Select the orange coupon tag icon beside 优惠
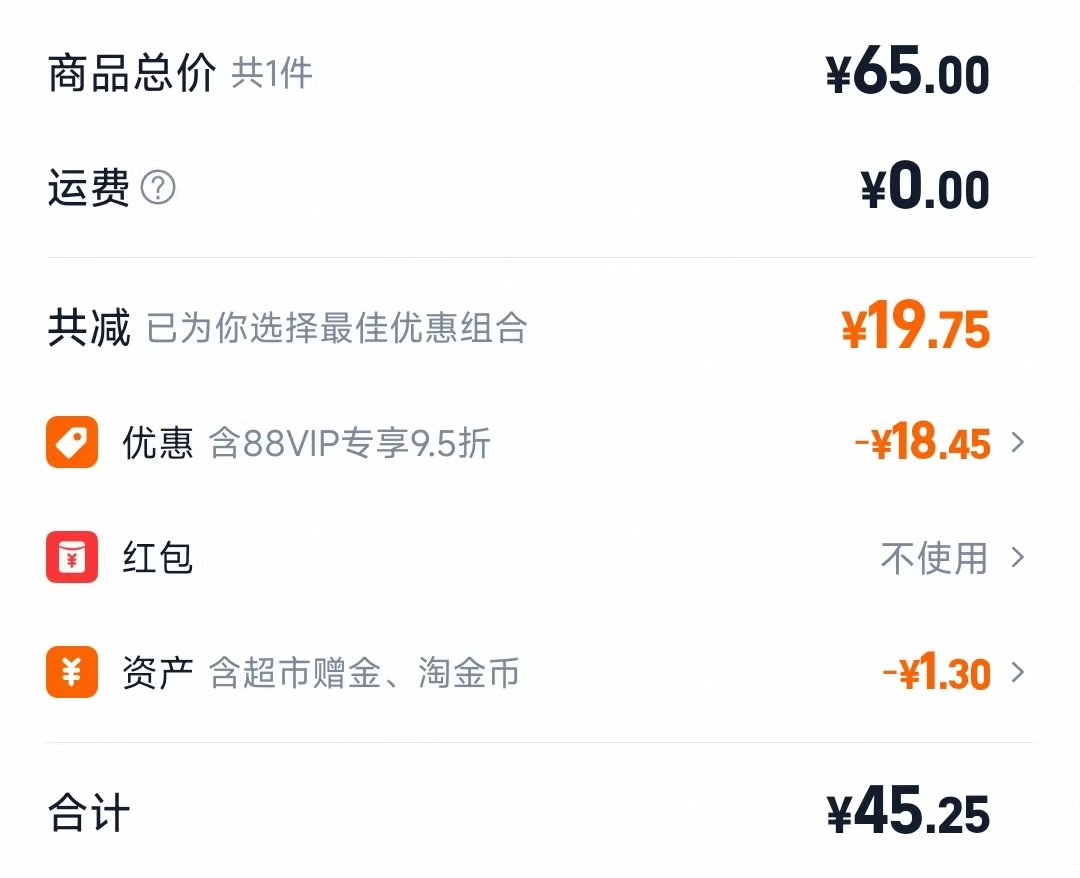Image resolution: width=1080 pixels, height=878 pixels. [x=71, y=443]
